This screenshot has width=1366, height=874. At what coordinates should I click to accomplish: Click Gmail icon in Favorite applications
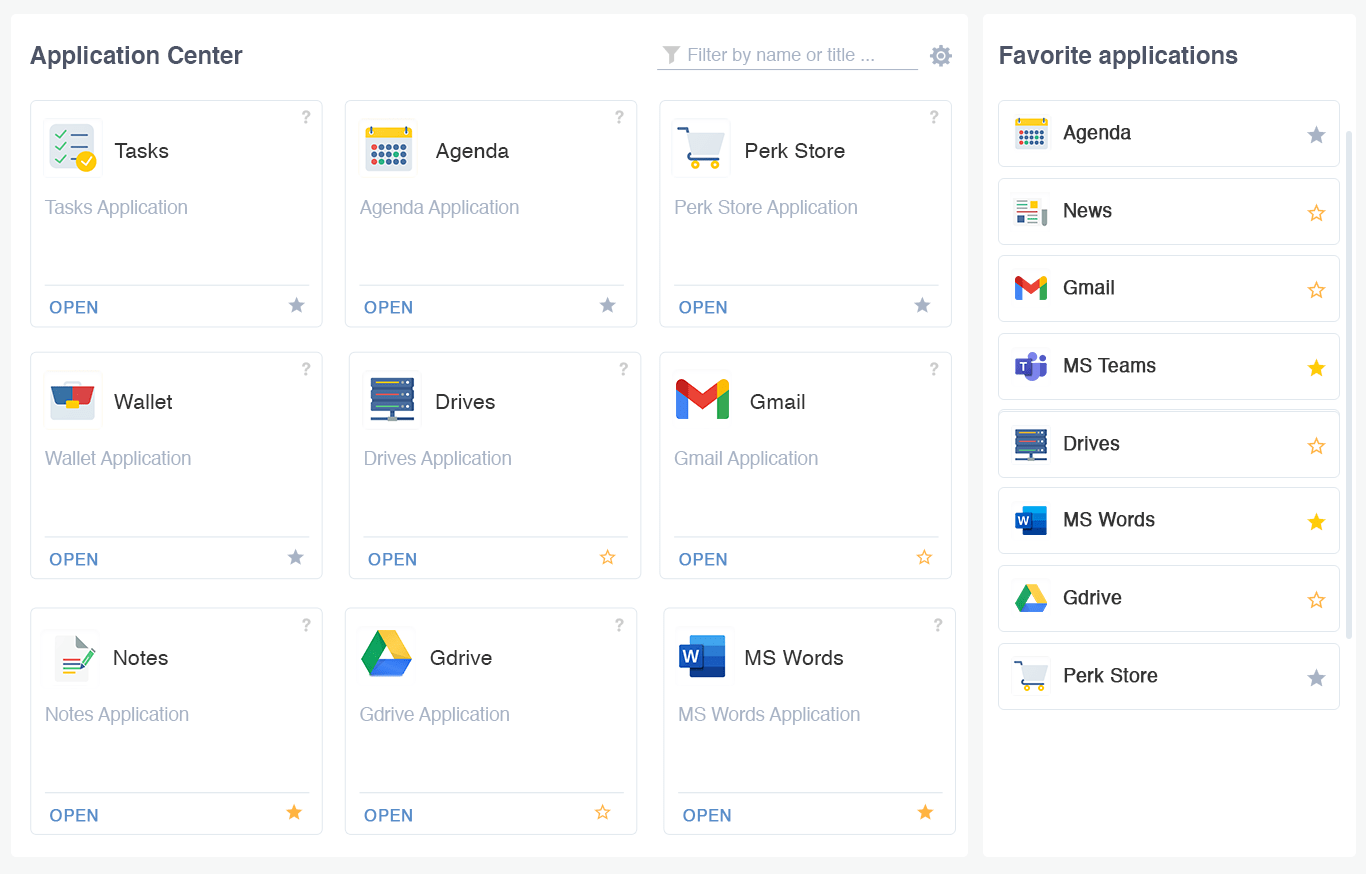1031,288
